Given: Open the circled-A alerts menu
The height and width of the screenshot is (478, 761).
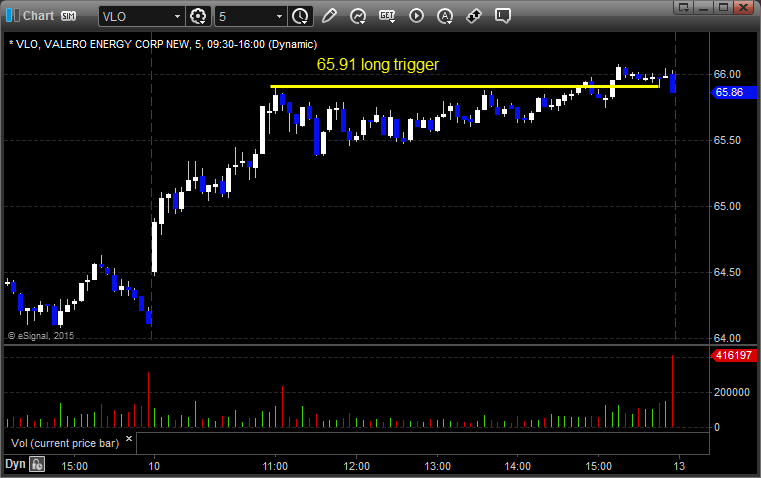Looking at the screenshot, I should [x=445, y=16].
